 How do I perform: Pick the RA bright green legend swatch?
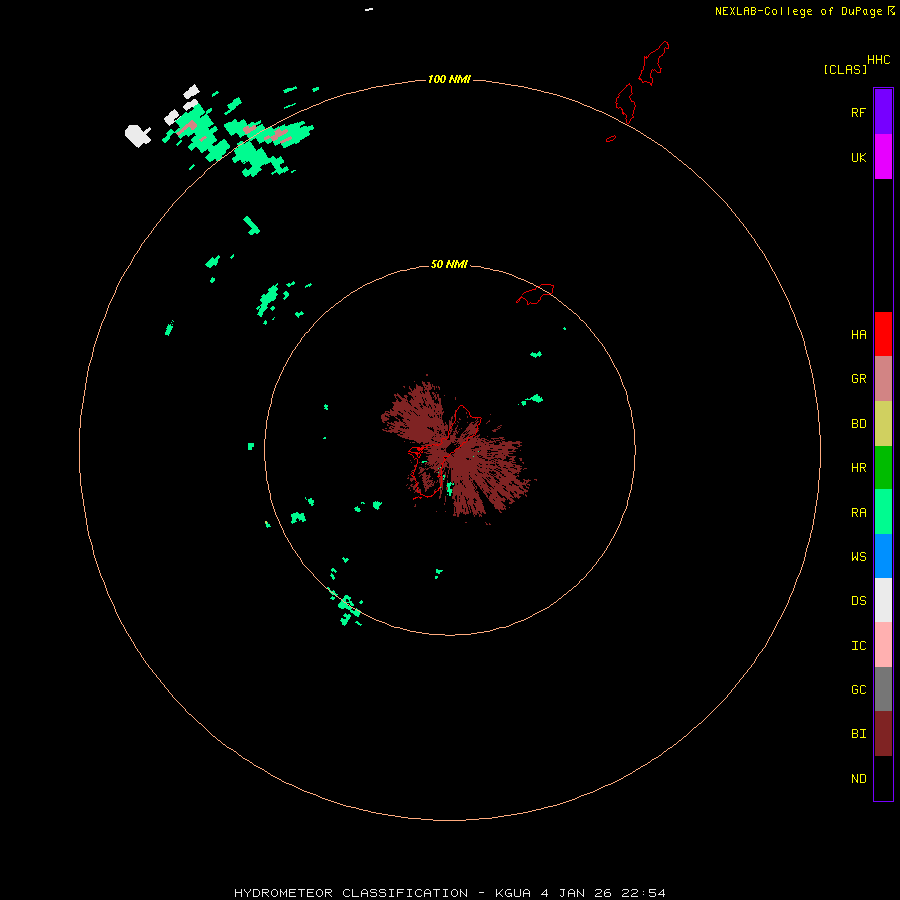(x=883, y=512)
